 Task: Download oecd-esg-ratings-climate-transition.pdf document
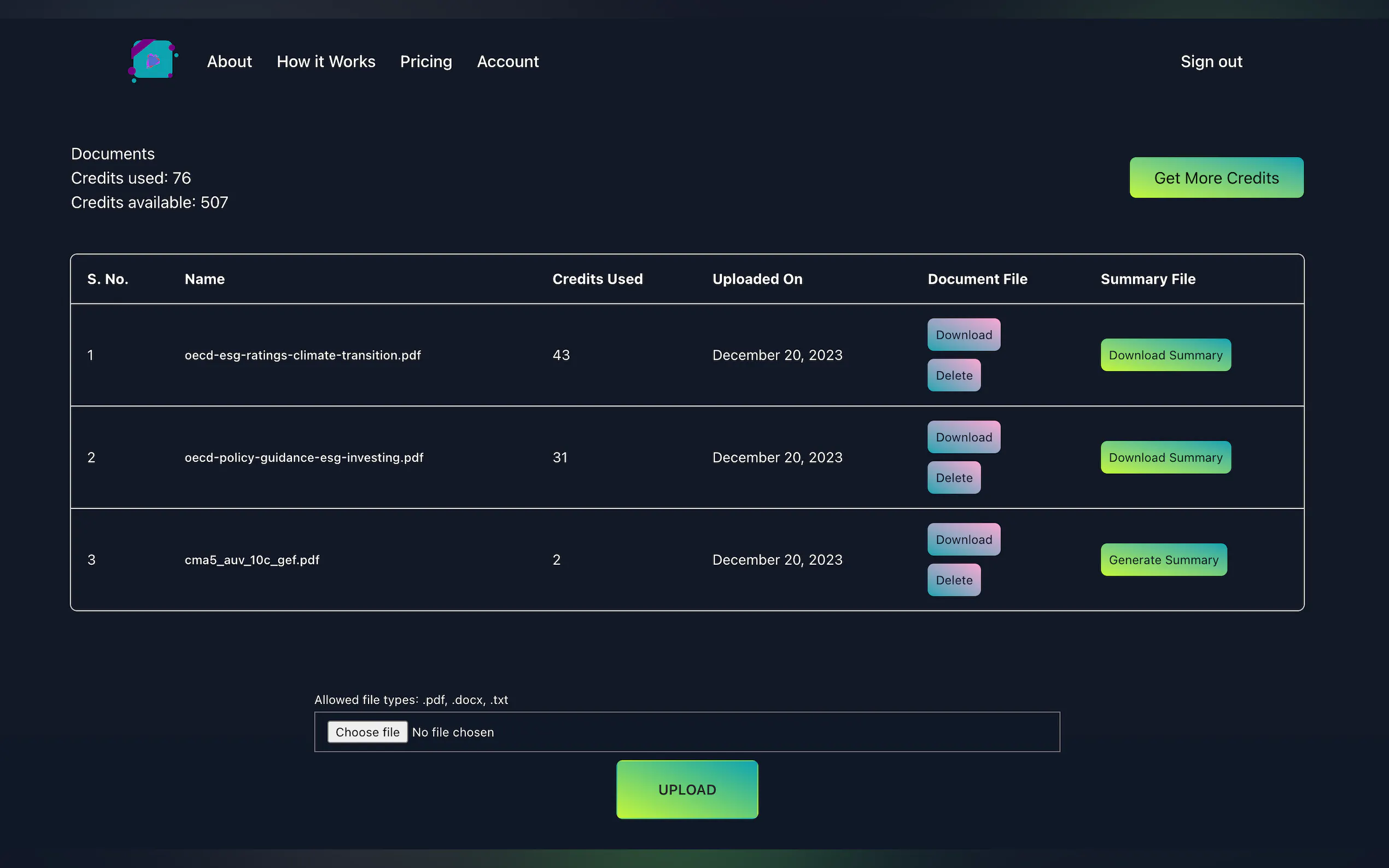pyautogui.click(x=964, y=335)
